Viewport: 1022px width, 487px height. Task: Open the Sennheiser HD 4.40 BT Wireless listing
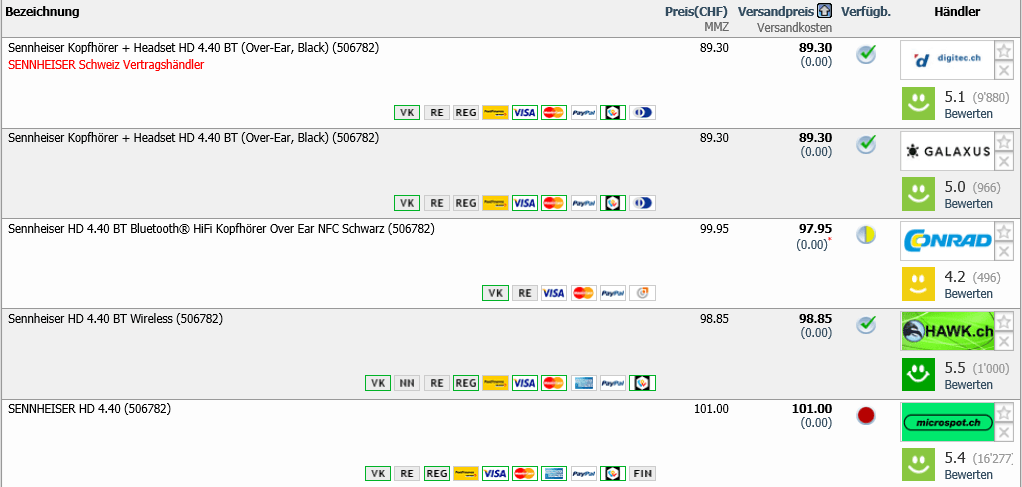(115, 319)
